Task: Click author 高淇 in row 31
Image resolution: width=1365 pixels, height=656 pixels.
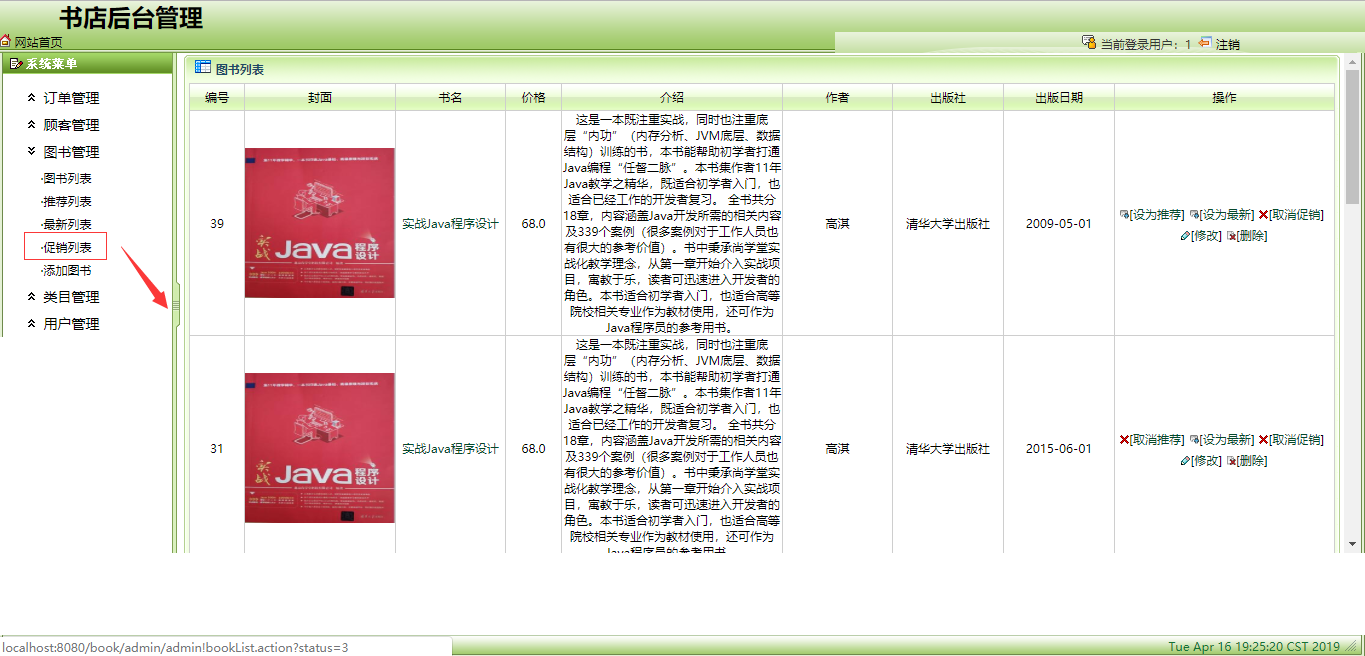Action: tap(837, 449)
